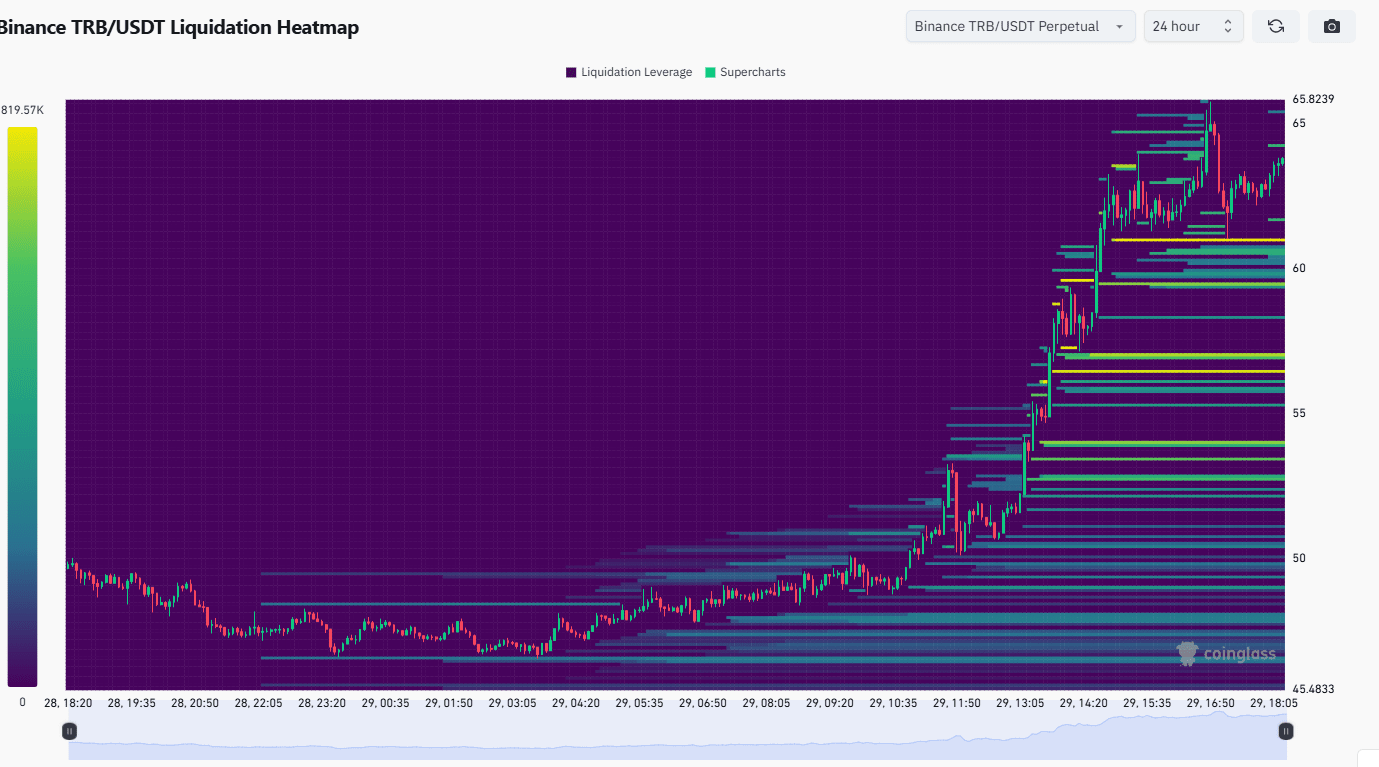Viewport: 1379px width, 767px height.
Task: Click the 55 price axis label
Action: [1299, 413]
